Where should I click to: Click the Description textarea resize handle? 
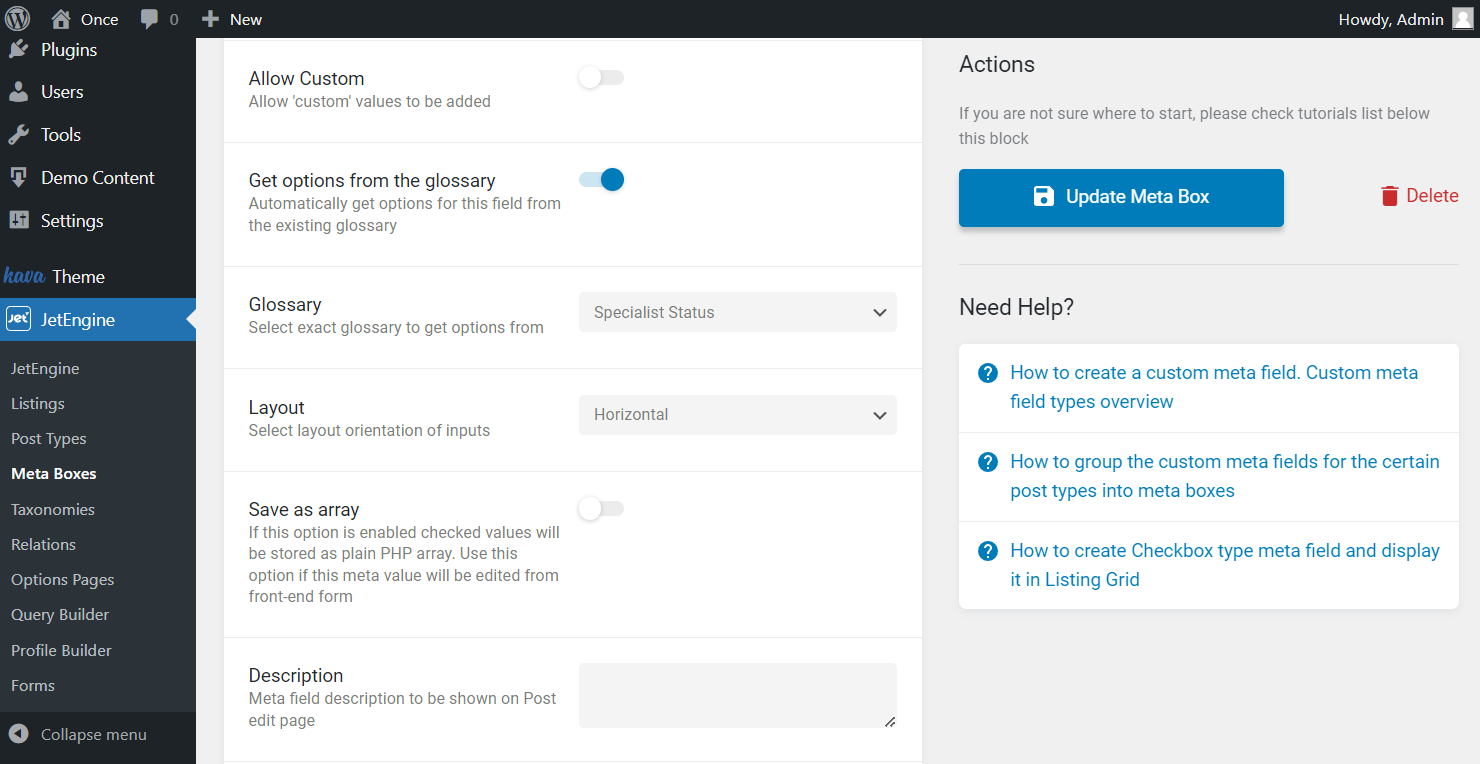pos(890,721)
